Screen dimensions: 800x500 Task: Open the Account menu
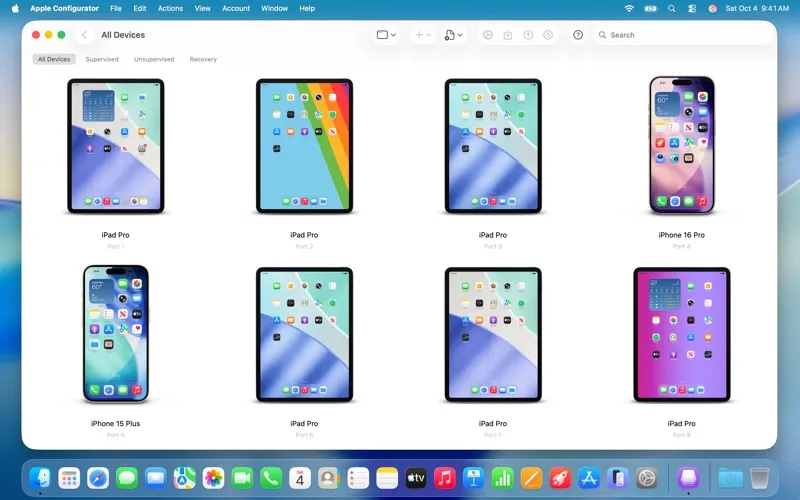pyautogui.click(x=236, y=8)
